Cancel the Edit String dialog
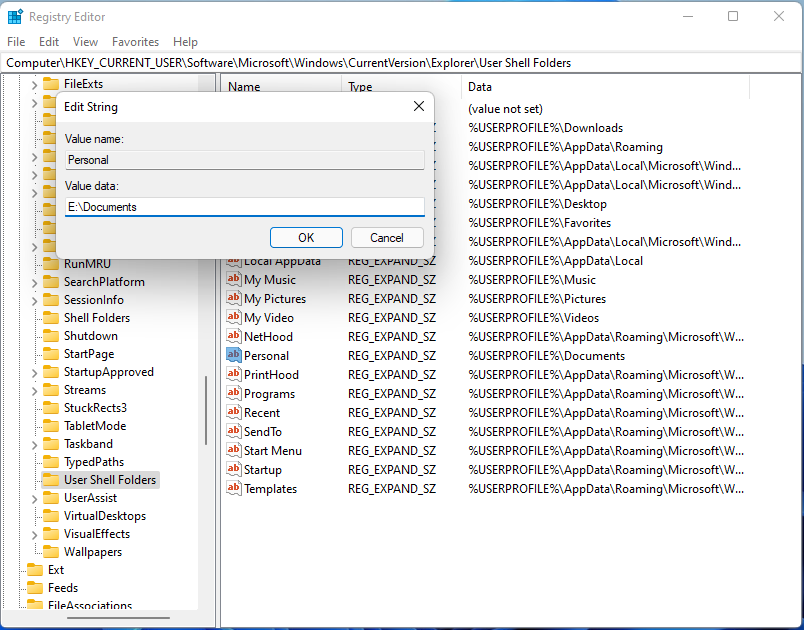 (387, 238)
